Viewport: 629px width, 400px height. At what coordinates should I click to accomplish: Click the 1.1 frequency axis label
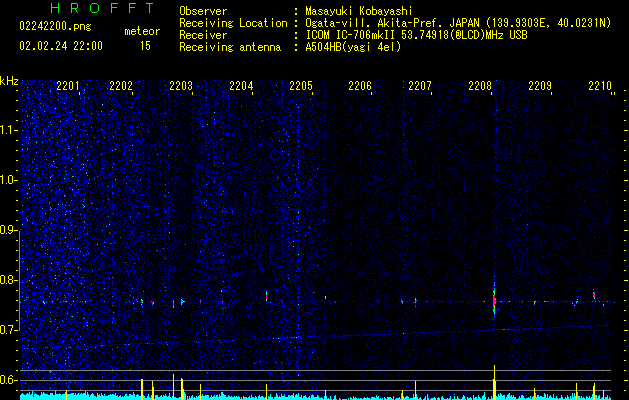pyautogui.click(x=9, y=130)
